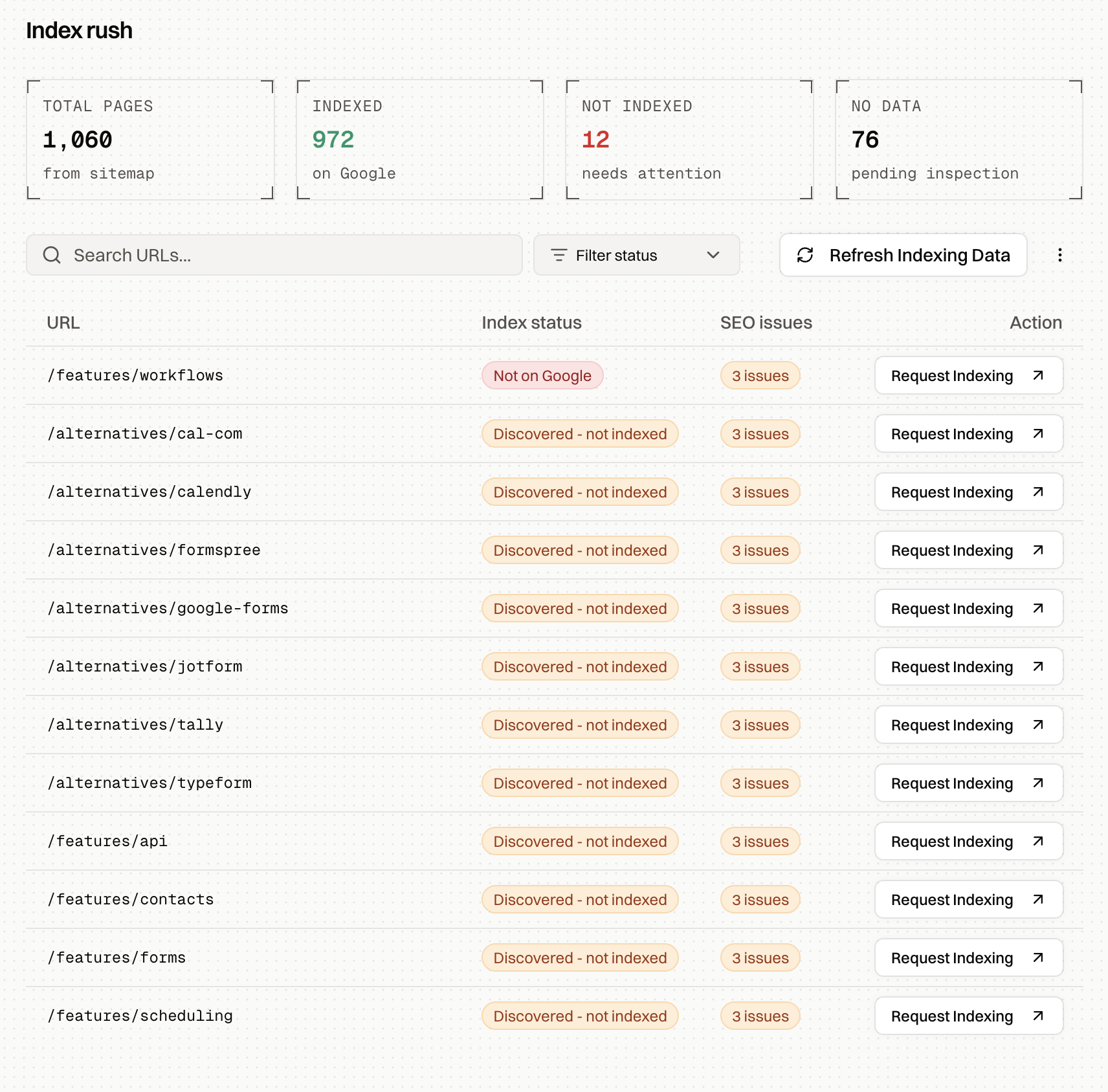Request Indexing for /alternatives/typeform
The image size is (1108, 1092).
pyautogui.click(x=969, y=783)
